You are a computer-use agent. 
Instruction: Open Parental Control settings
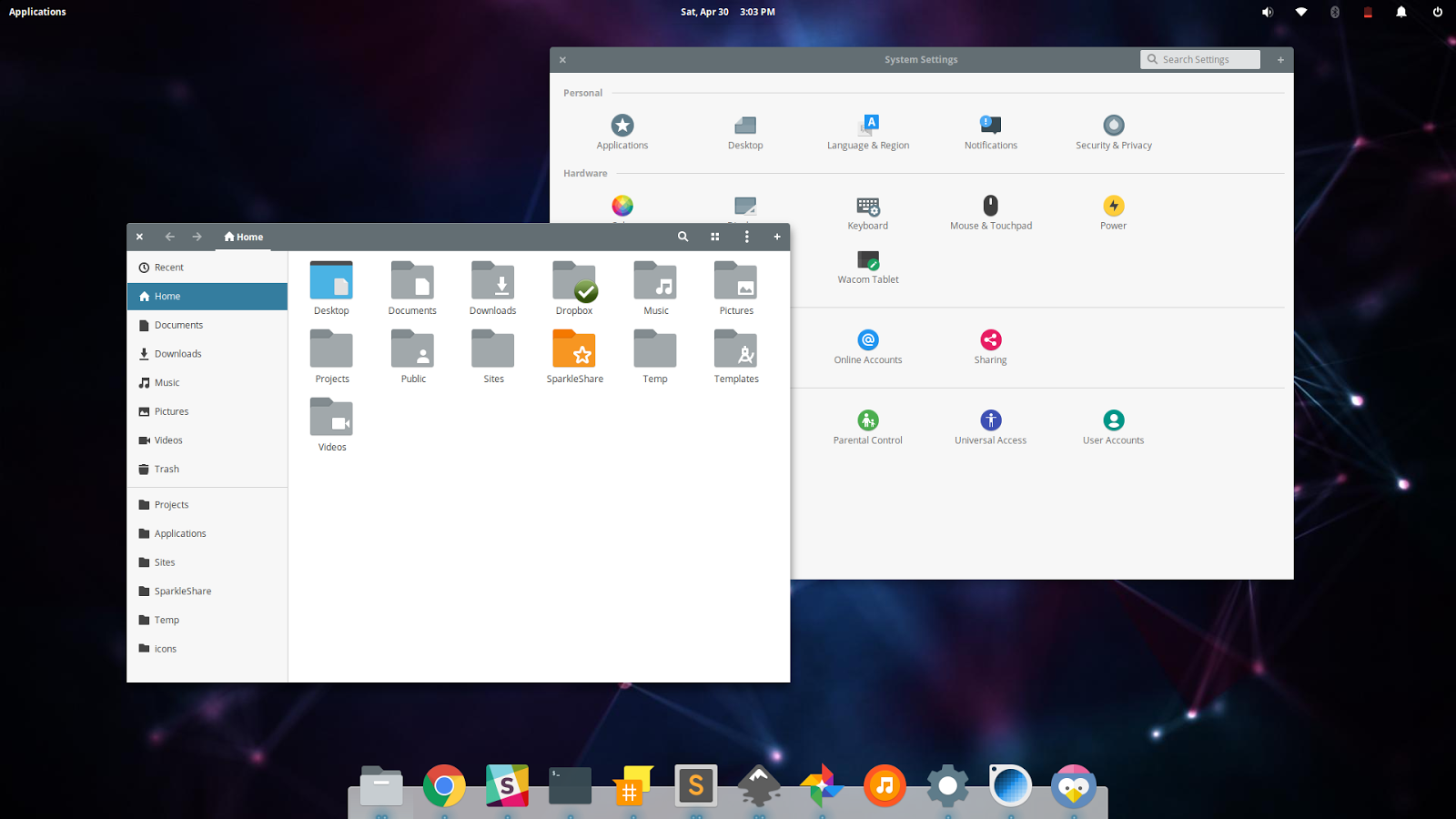(x=868, y=420)
